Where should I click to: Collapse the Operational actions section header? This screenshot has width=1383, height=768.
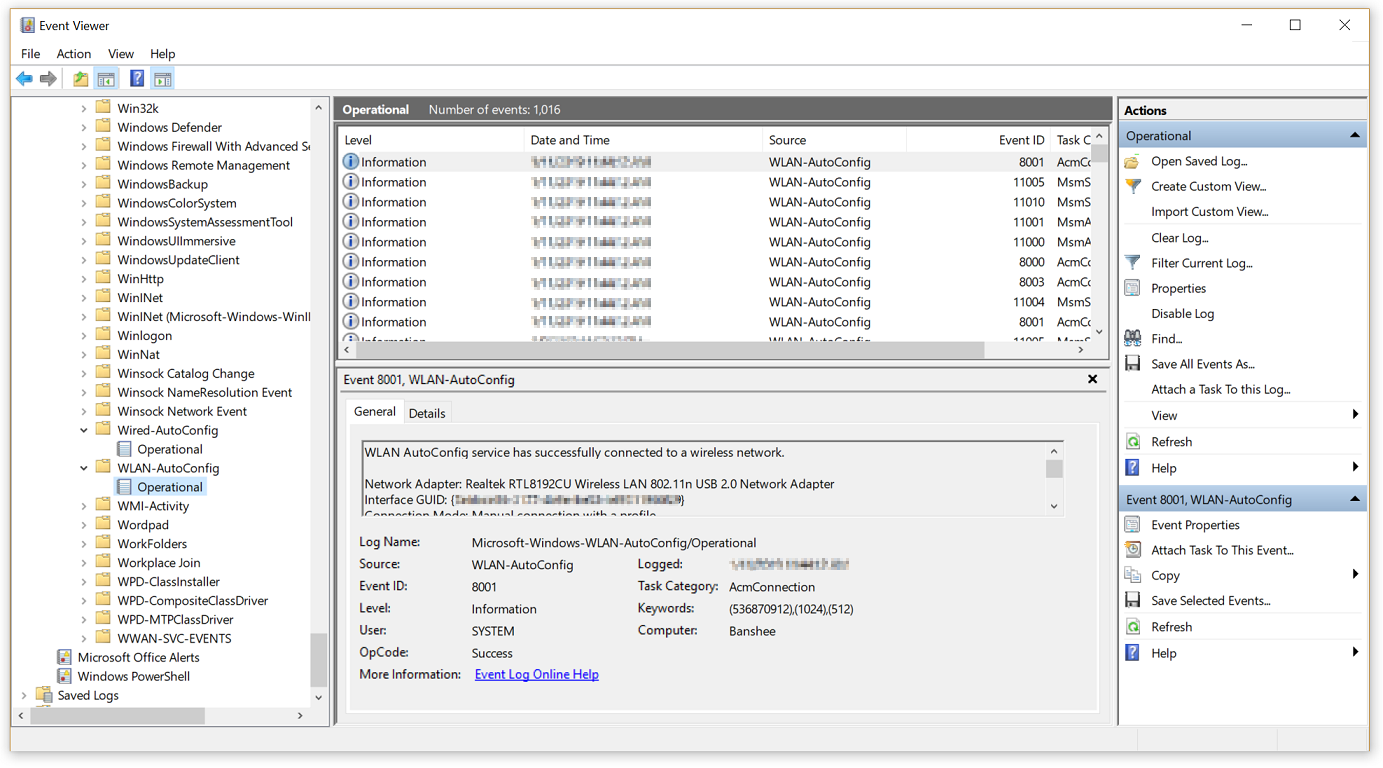pyautogui.click(x=1355, y=133)
